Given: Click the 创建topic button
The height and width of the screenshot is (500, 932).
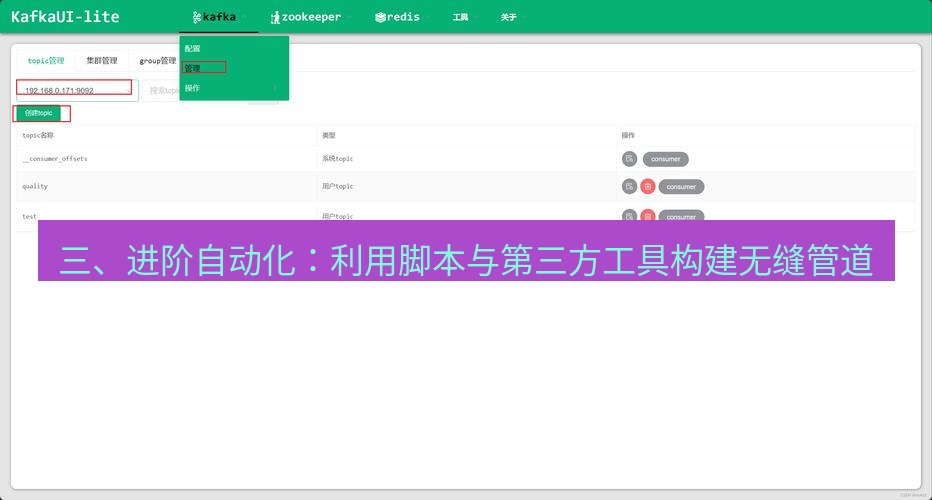Looking at the screenshot, I should point(39,113).
